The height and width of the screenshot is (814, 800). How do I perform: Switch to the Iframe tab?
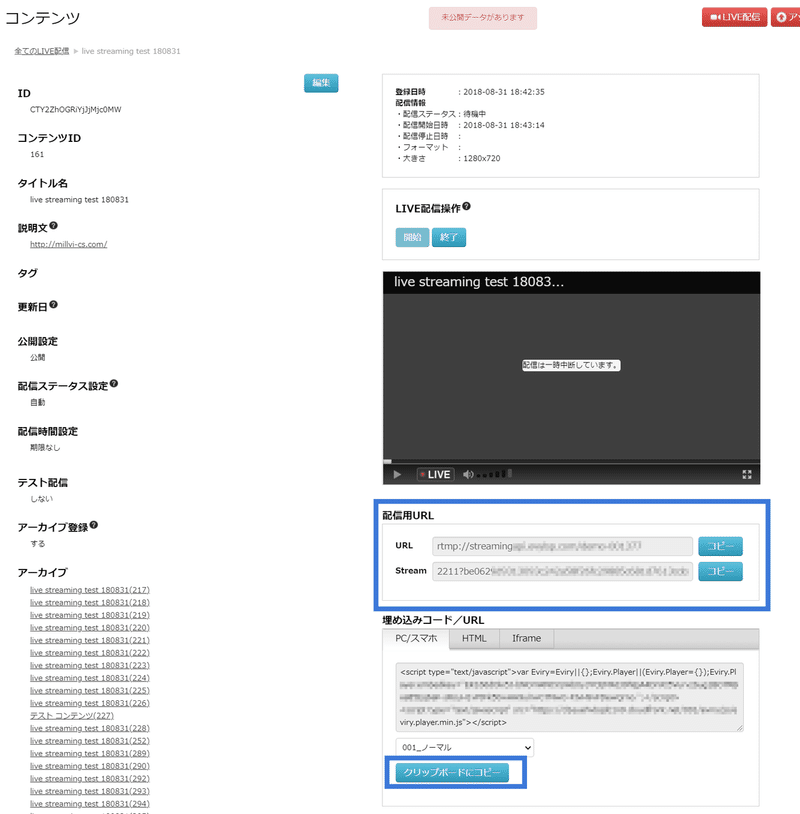(526, 637)
